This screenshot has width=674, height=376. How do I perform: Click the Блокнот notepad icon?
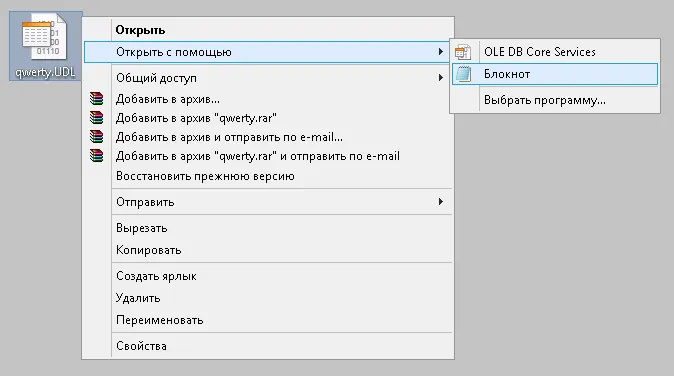click(x=463, y=74)
